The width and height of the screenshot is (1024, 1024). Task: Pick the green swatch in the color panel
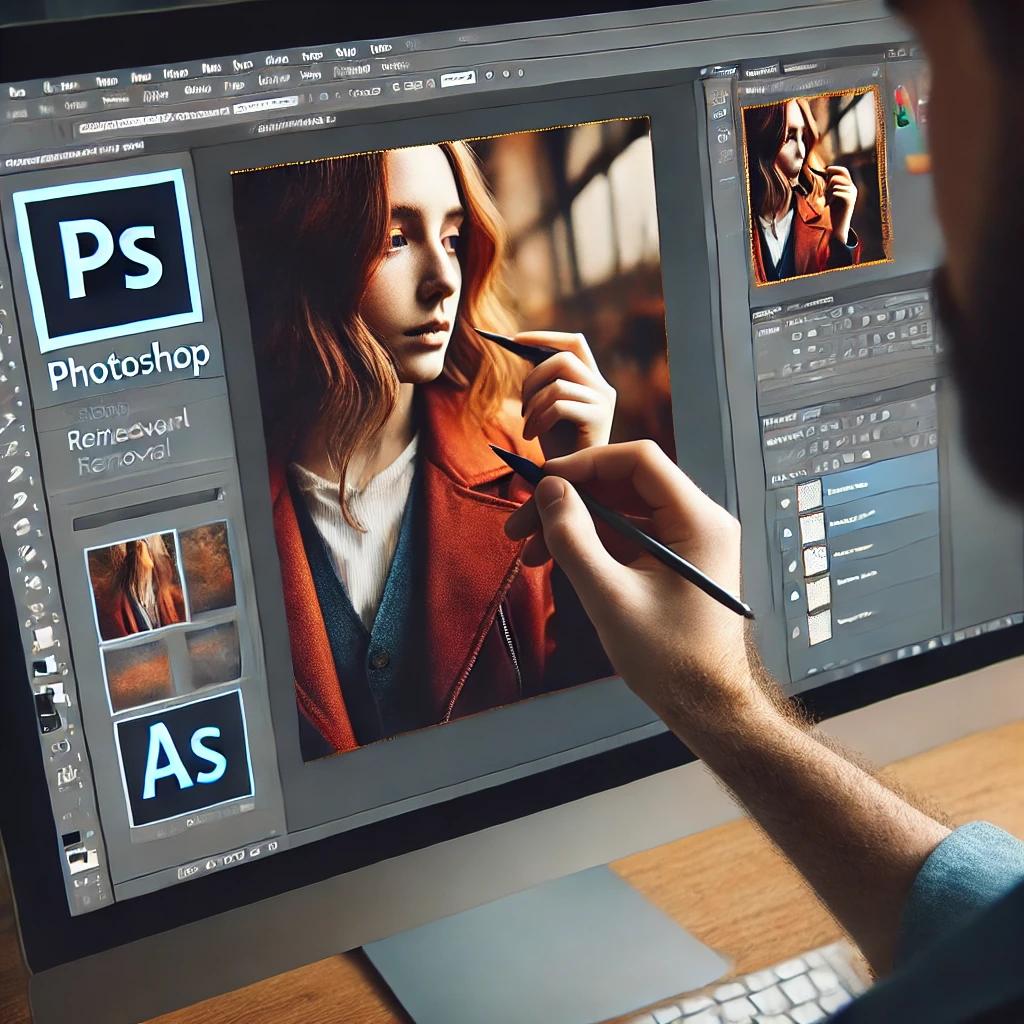(903, 118)
